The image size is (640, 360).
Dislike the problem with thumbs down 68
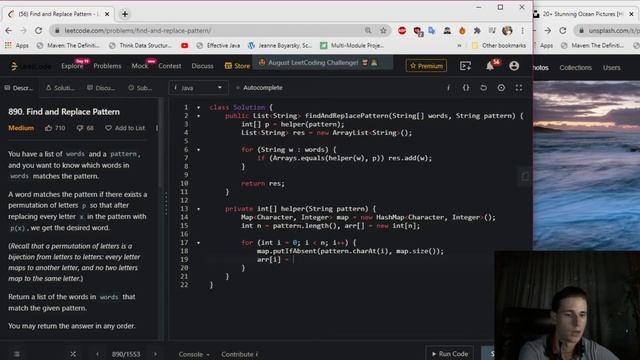click(x=85, y=128)
